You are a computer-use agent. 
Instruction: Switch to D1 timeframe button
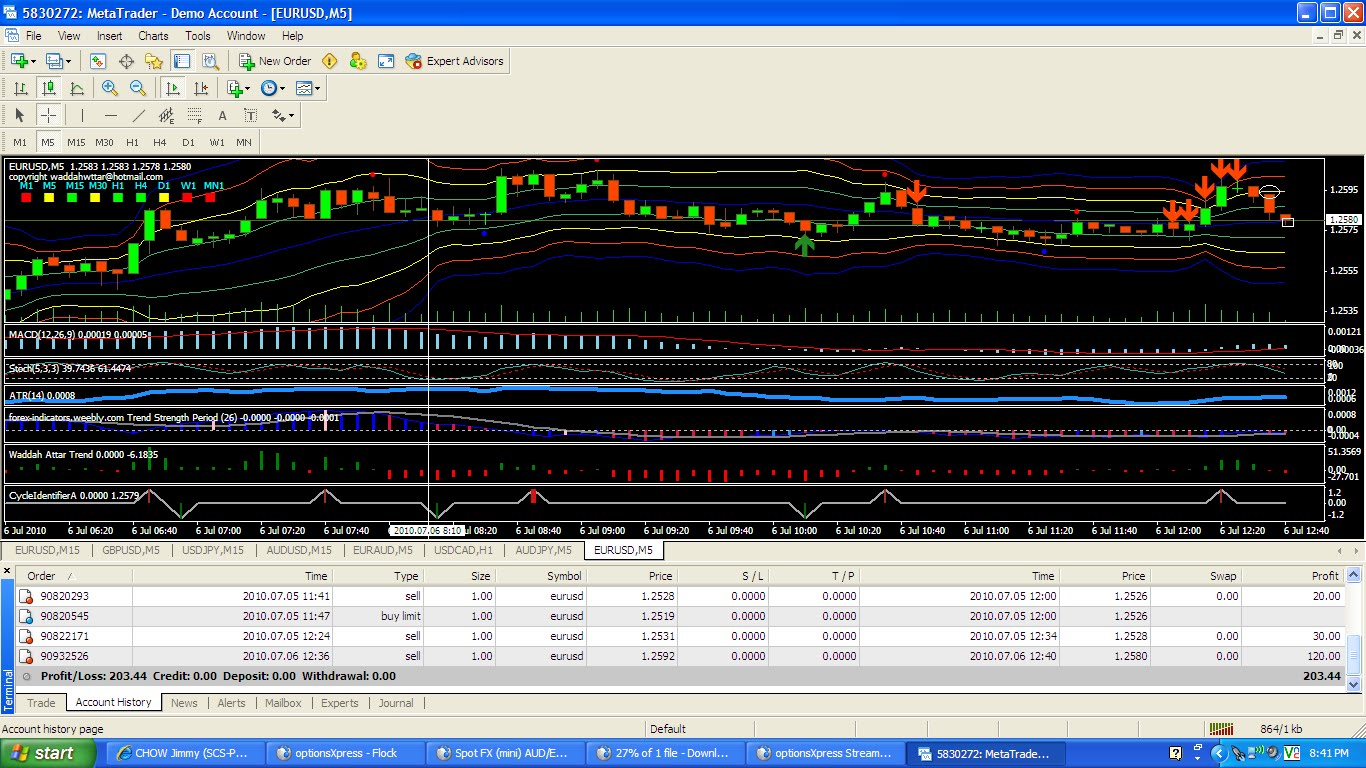click(188, 142)
